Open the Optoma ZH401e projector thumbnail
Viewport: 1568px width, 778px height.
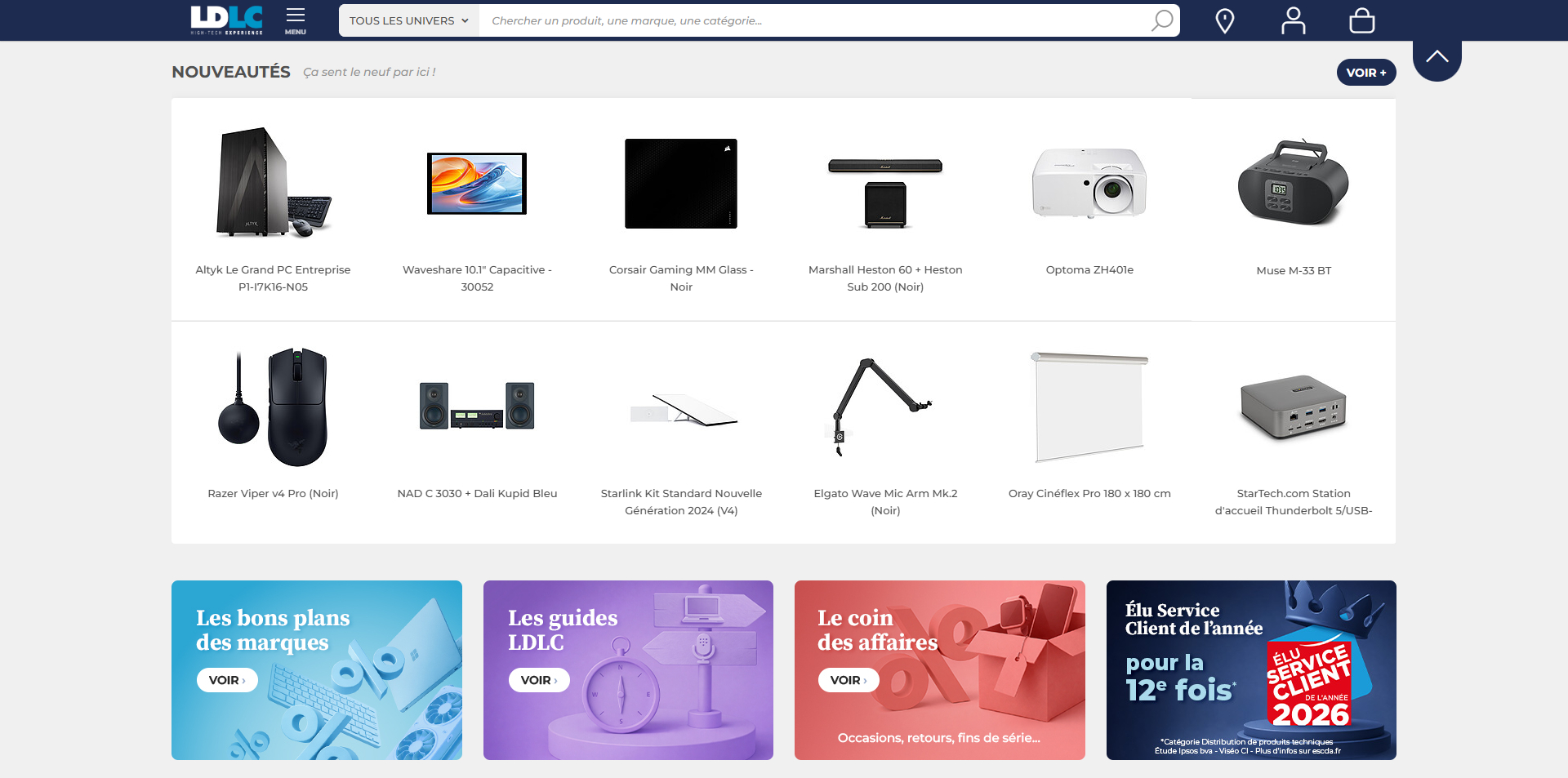[x=1089, y=183]
